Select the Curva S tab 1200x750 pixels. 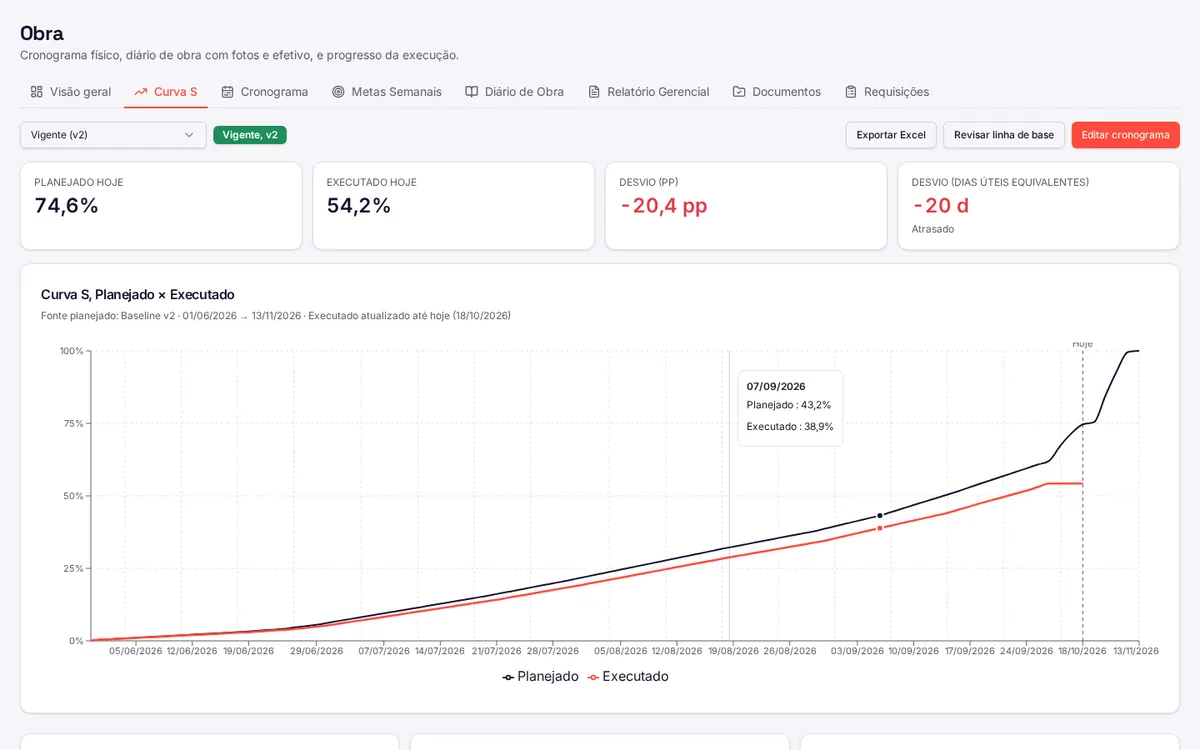(166, 92)
